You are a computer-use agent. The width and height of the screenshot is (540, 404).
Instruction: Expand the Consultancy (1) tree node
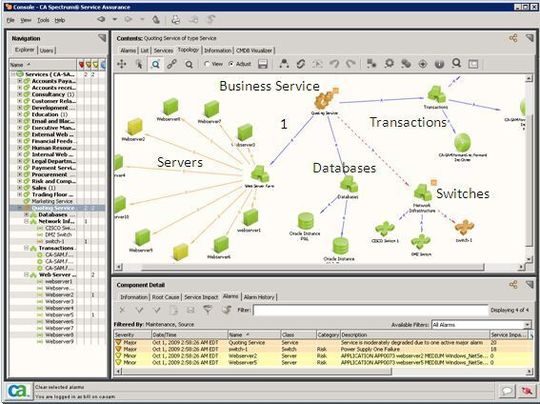(20, 94)
